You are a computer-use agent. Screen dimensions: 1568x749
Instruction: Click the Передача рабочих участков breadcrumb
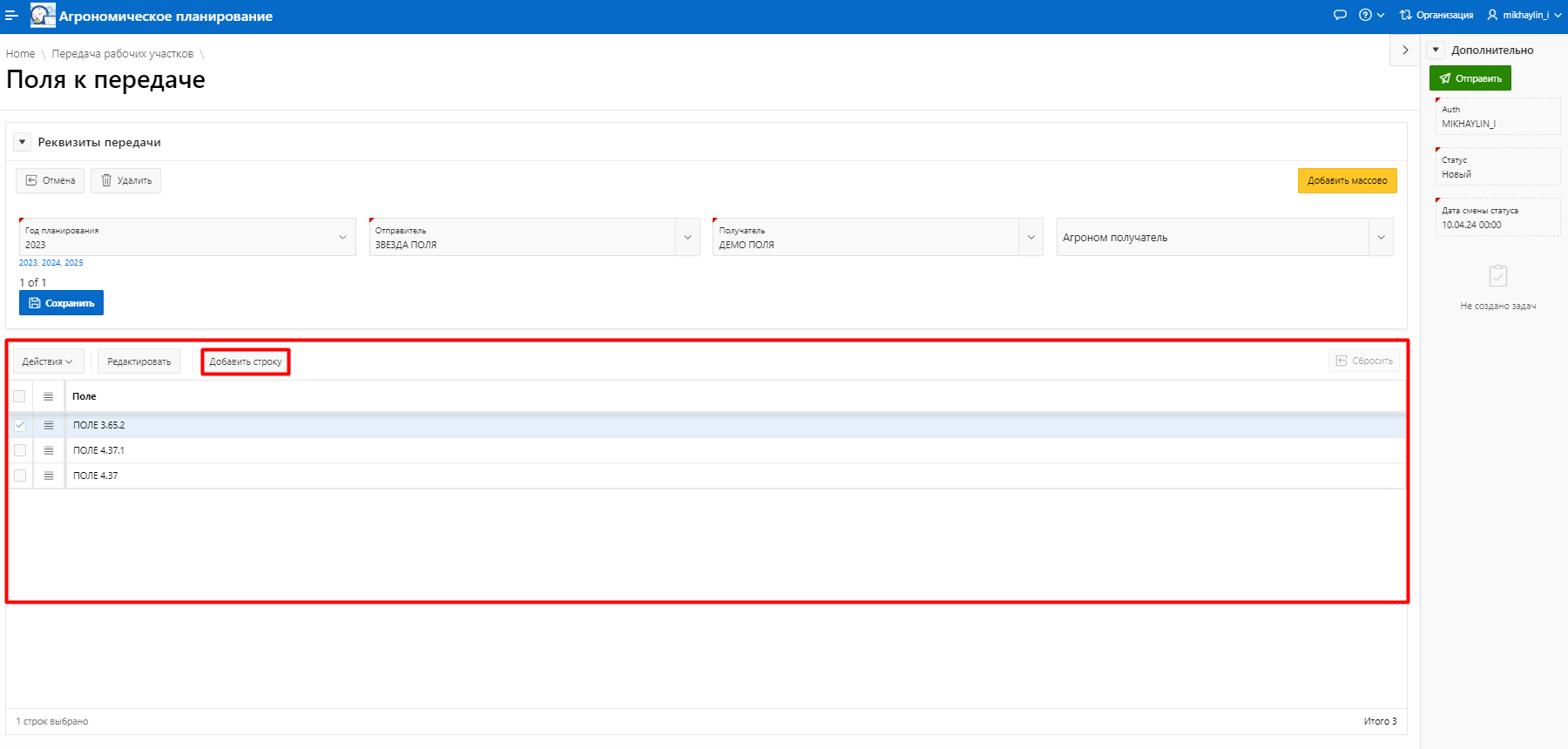122,54
